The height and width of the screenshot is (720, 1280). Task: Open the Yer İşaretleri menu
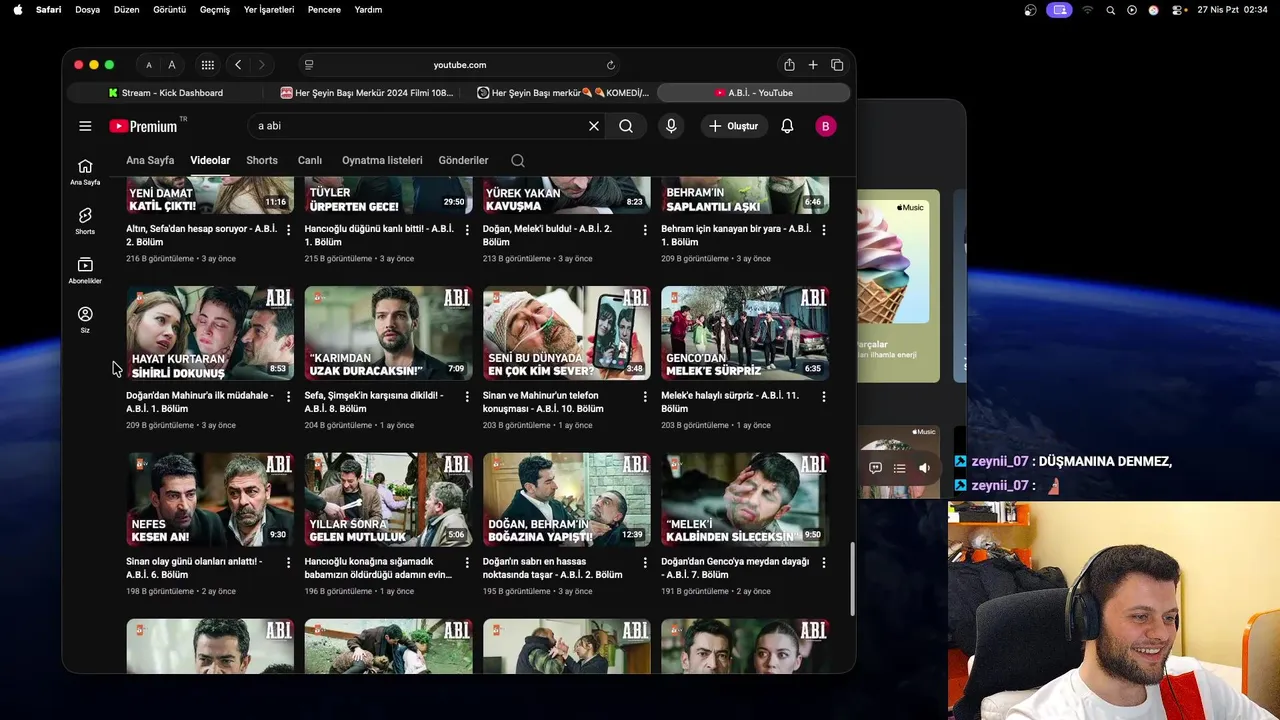click(269, 10)
